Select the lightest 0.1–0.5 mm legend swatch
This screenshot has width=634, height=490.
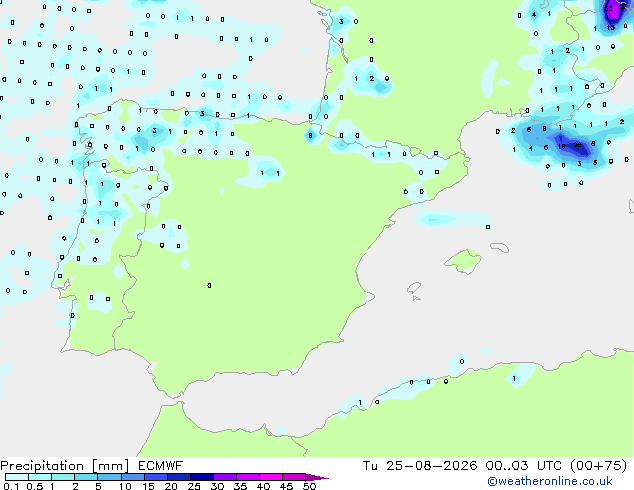tap(17, 477)
